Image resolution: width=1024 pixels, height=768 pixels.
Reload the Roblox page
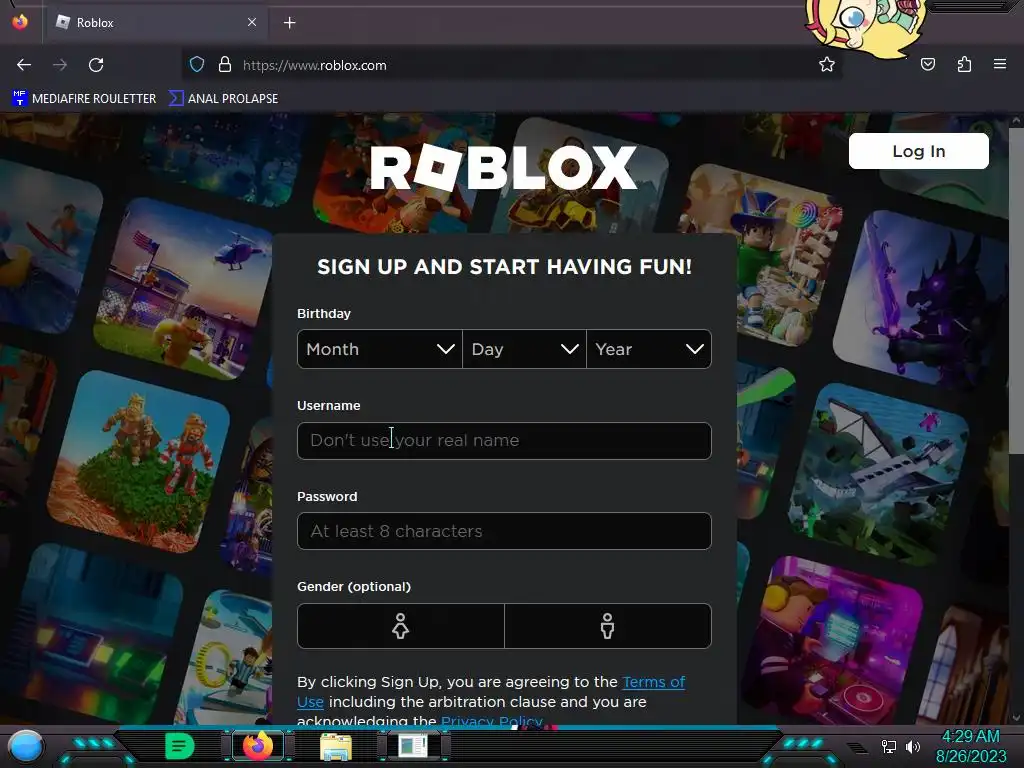(x=96, y=65)
